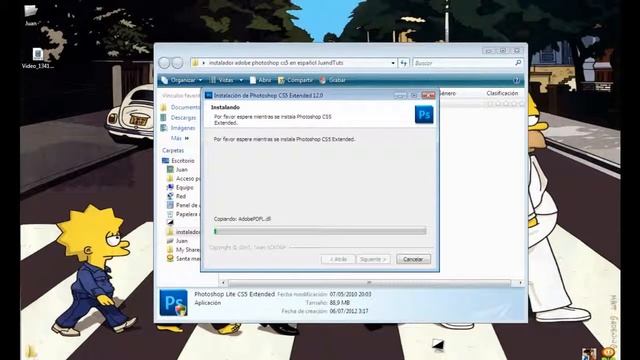
Task: Click the Carpetas pane header
Action: tap(173, 150)
